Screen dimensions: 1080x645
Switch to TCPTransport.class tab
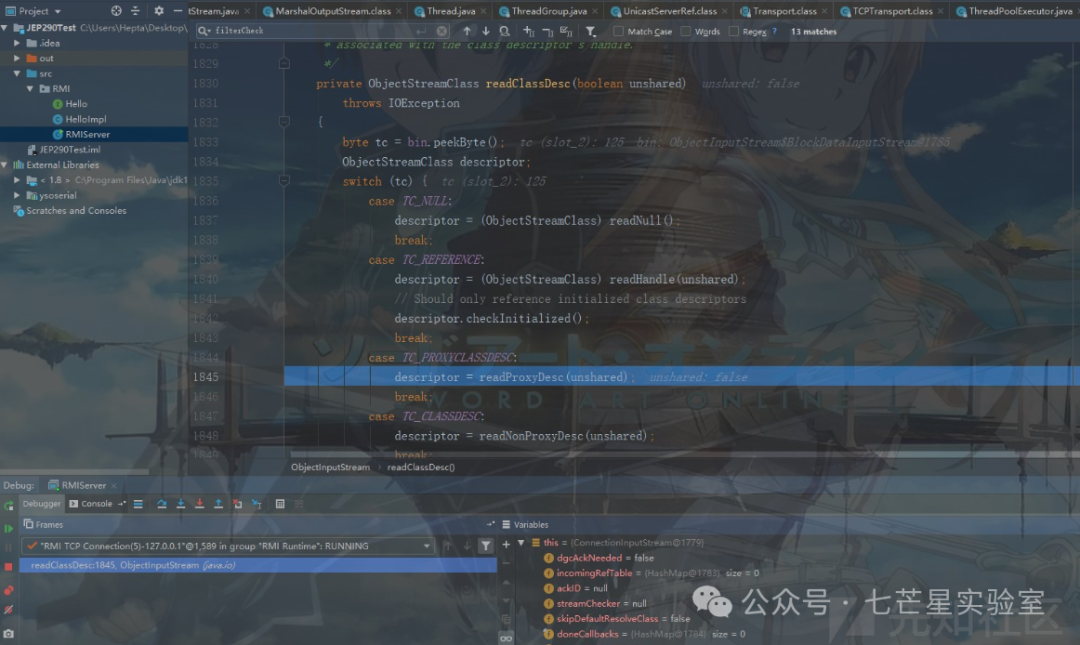(892, 11)
